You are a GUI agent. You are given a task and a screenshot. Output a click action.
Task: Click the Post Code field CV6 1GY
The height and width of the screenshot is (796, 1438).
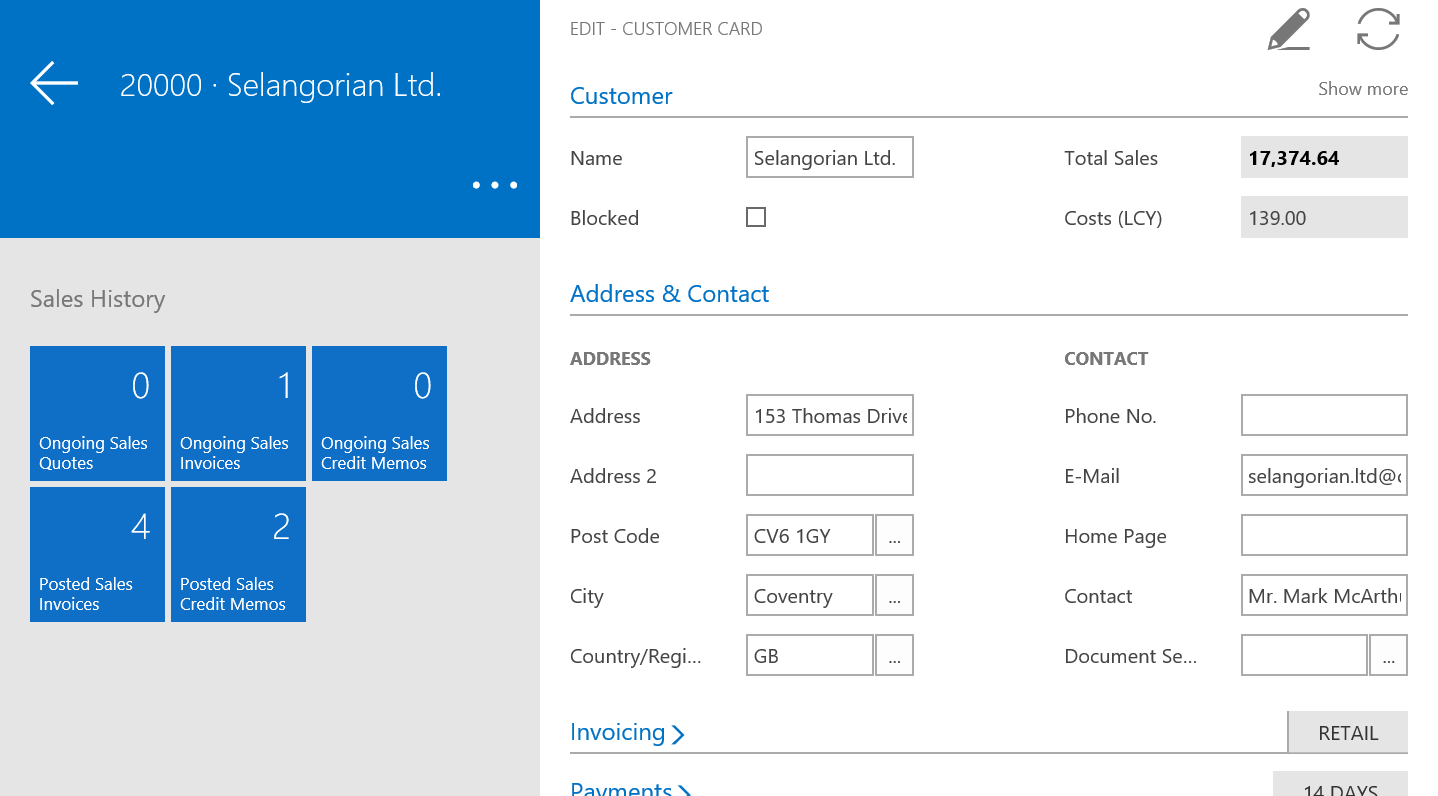pos(809,536)
